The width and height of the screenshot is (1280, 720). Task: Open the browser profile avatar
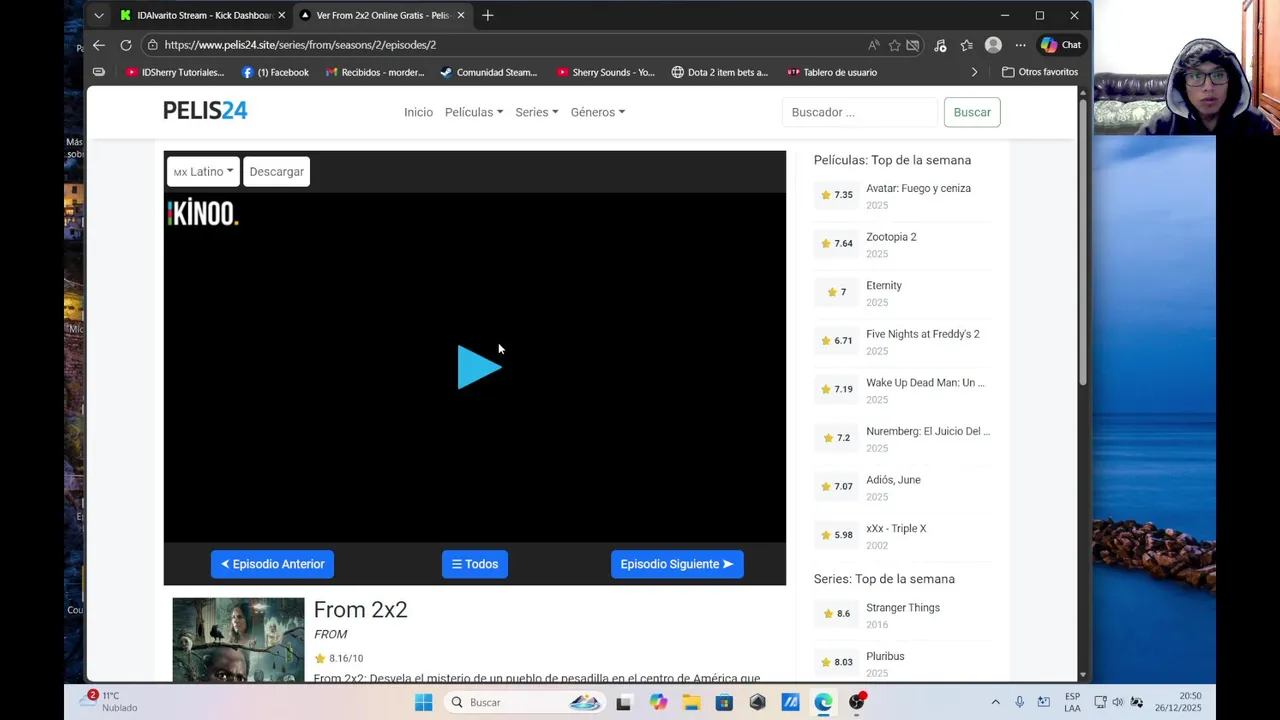(x=993, y=45)
